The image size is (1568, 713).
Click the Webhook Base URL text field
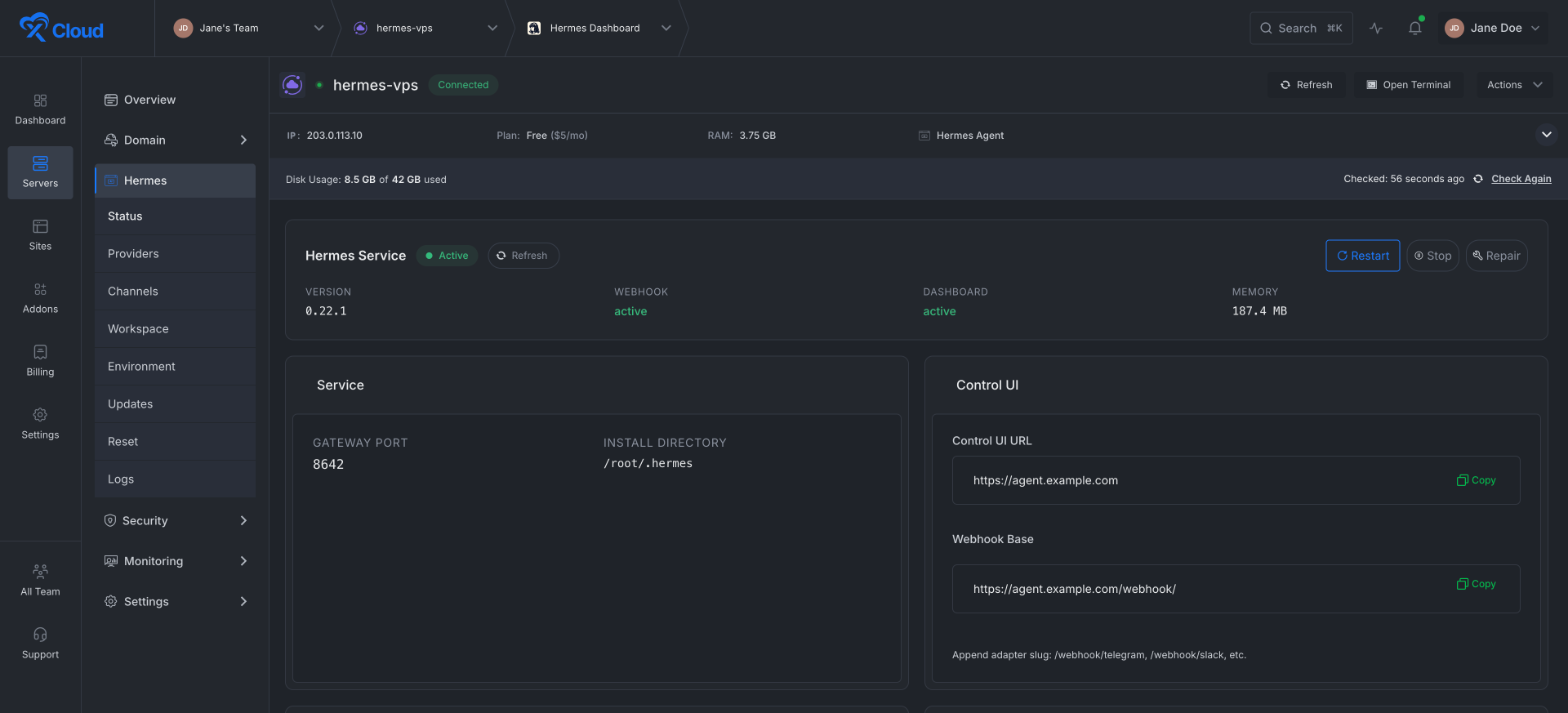click(x=1236, y=588)
